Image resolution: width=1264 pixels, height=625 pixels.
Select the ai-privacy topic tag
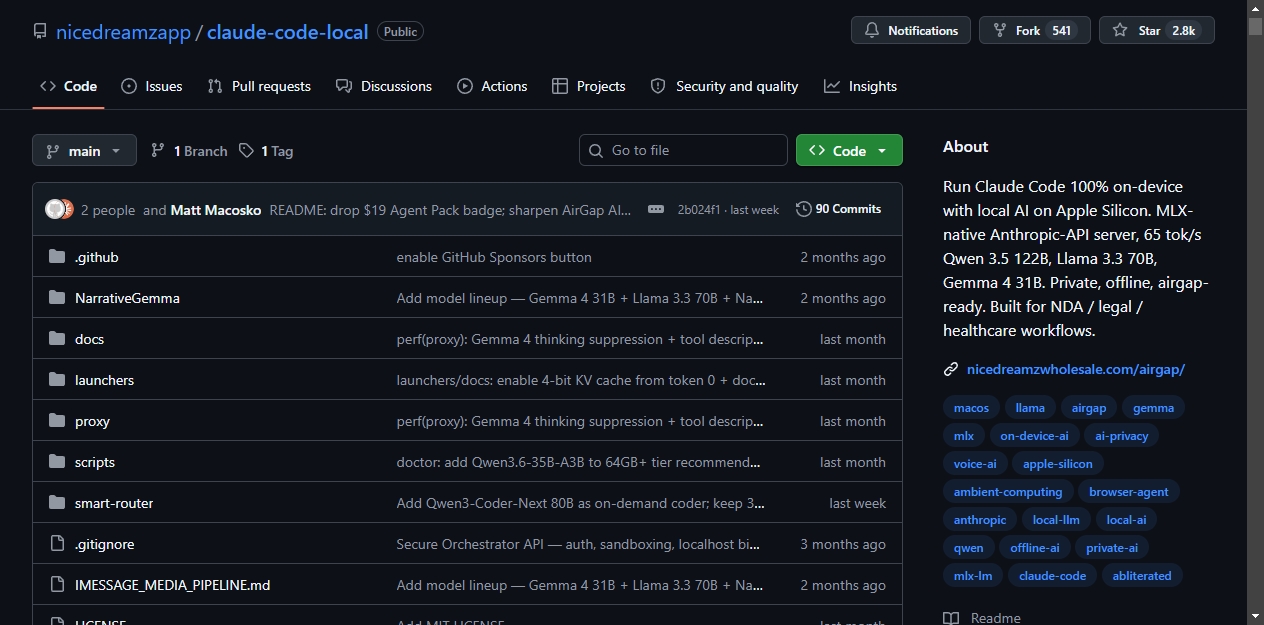1122,436
